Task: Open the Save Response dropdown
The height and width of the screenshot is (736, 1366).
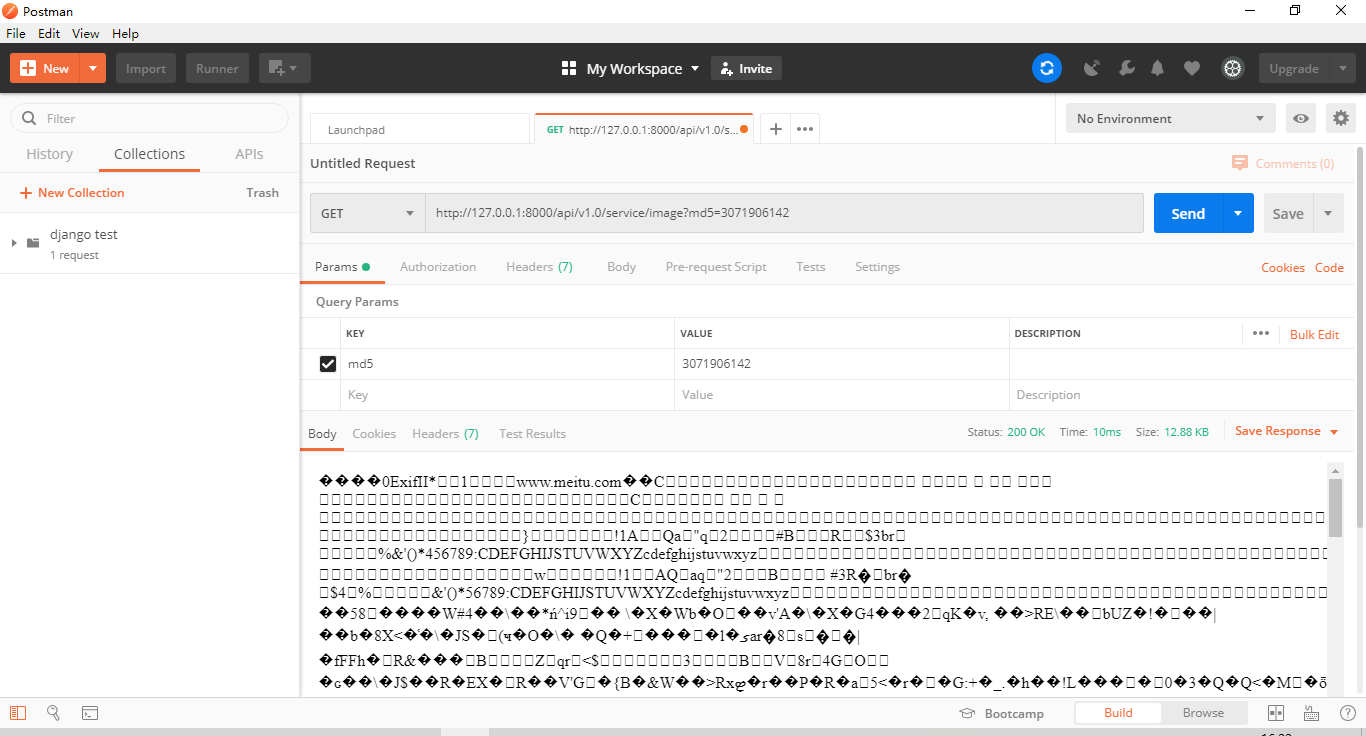Action: point(1286,431)
